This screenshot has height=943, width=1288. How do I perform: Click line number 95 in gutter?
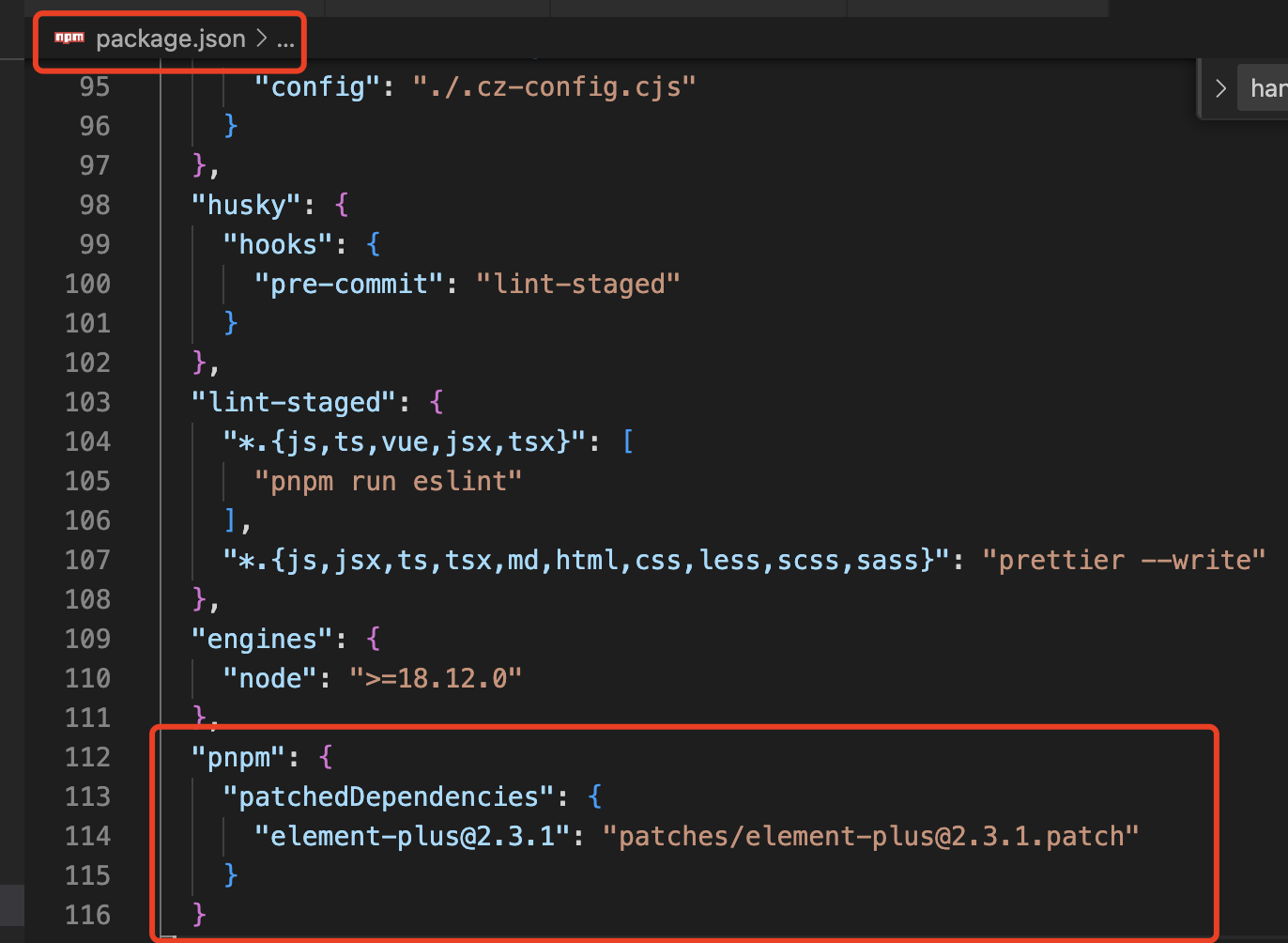click(95, 86)
